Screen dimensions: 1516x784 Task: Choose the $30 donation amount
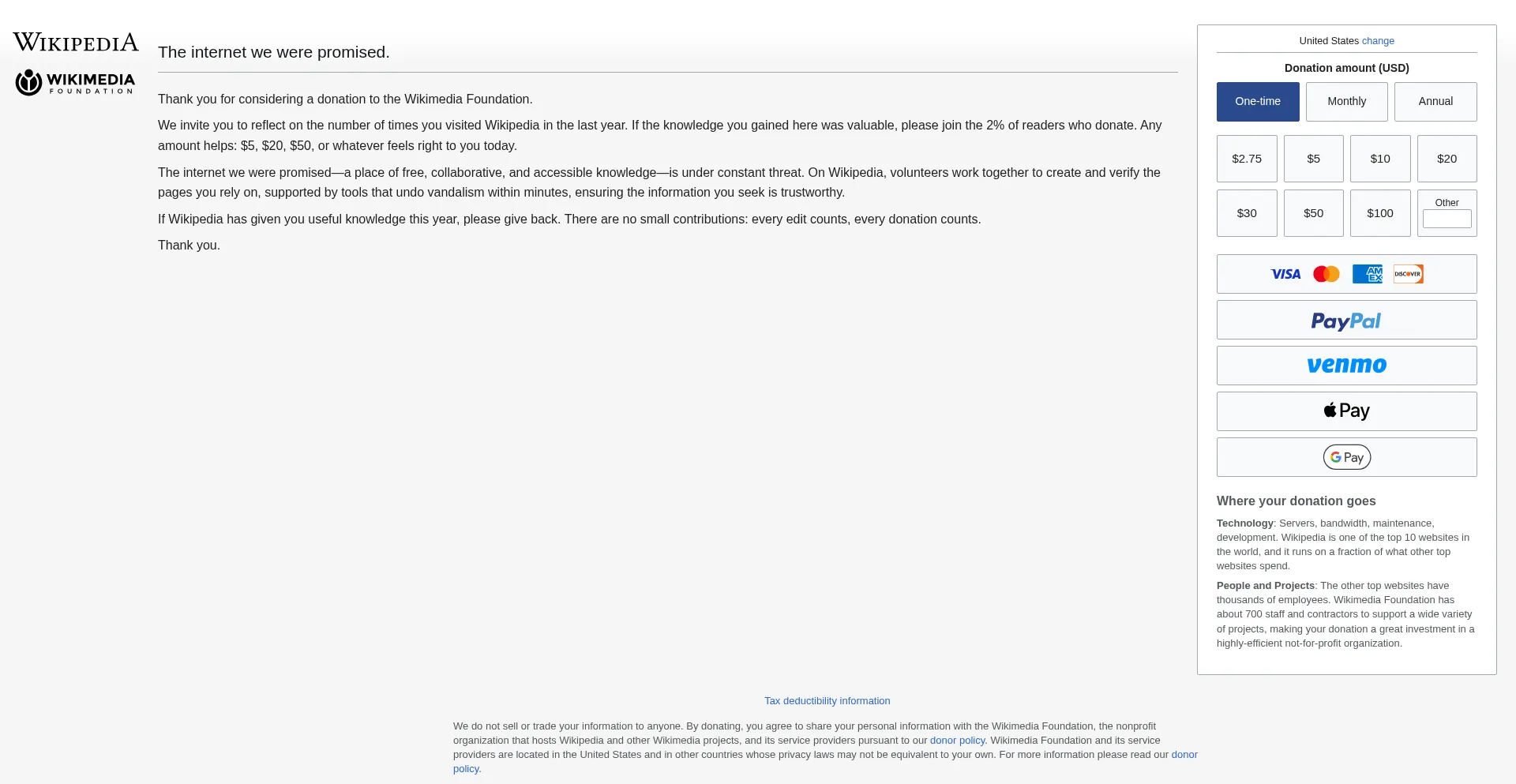pyautogui.click(x=1247, y=213)
